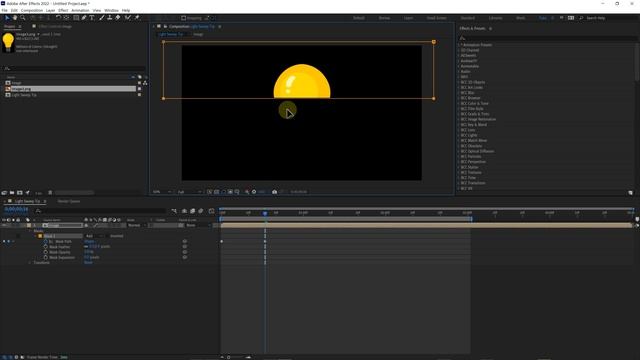
Task: Select the Roto Brush tool
Action: 128,18
